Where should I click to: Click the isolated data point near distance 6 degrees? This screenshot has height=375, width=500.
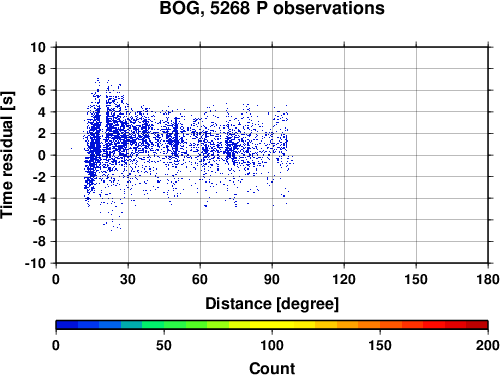coord(71,148)
